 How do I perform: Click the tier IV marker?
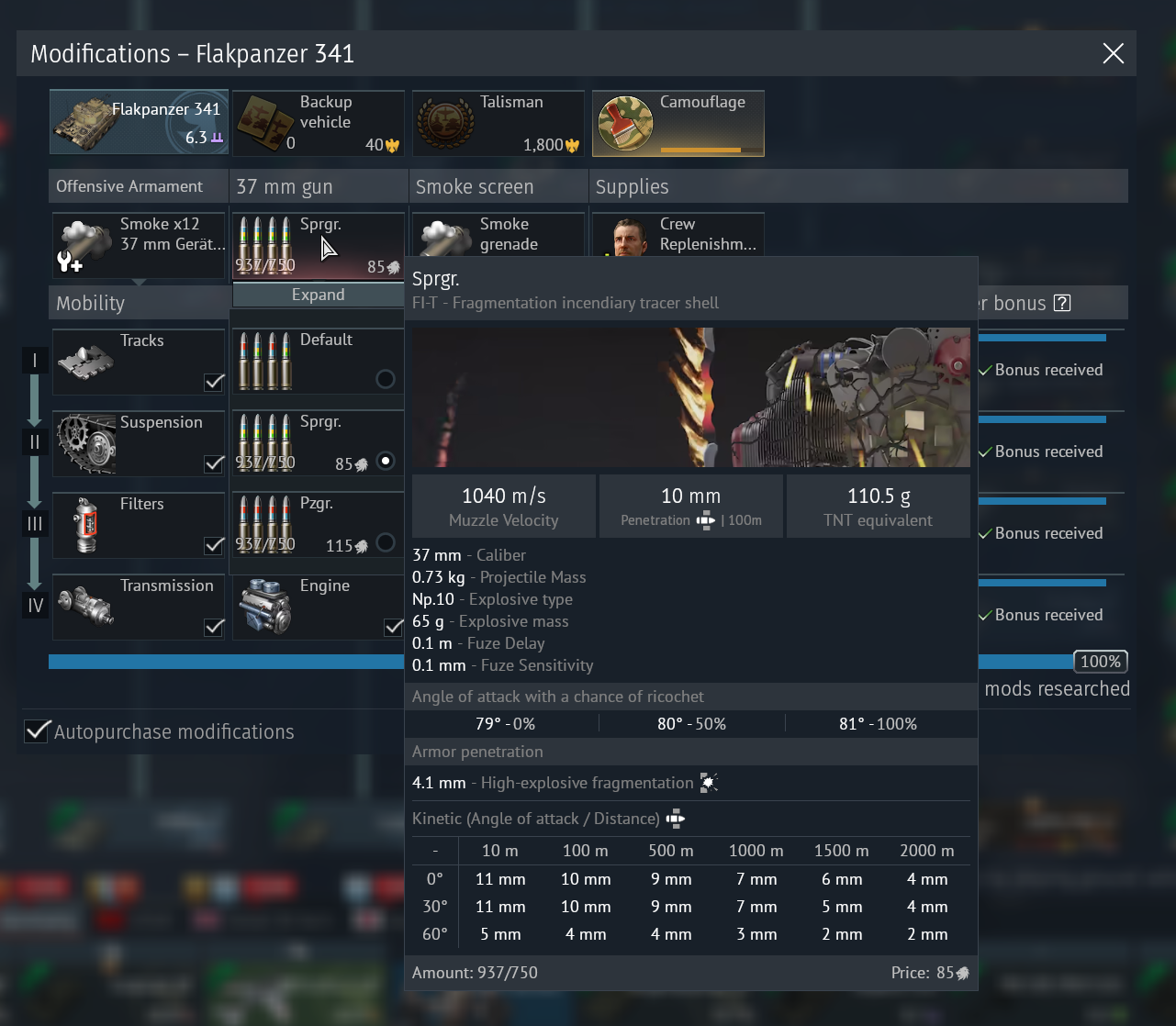35,605
